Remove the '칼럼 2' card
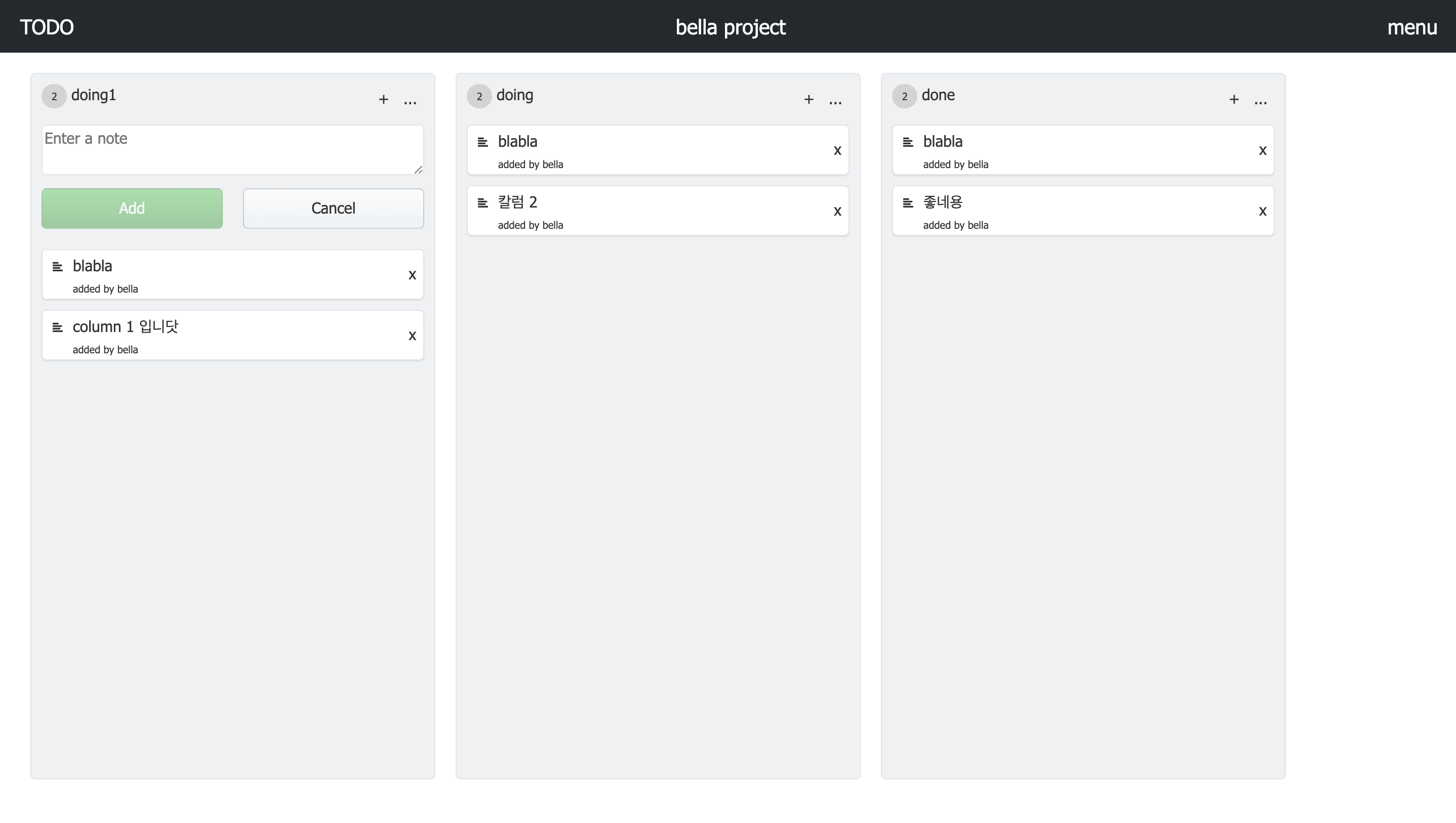This screenshot has height=823, width=1456. 838,212
